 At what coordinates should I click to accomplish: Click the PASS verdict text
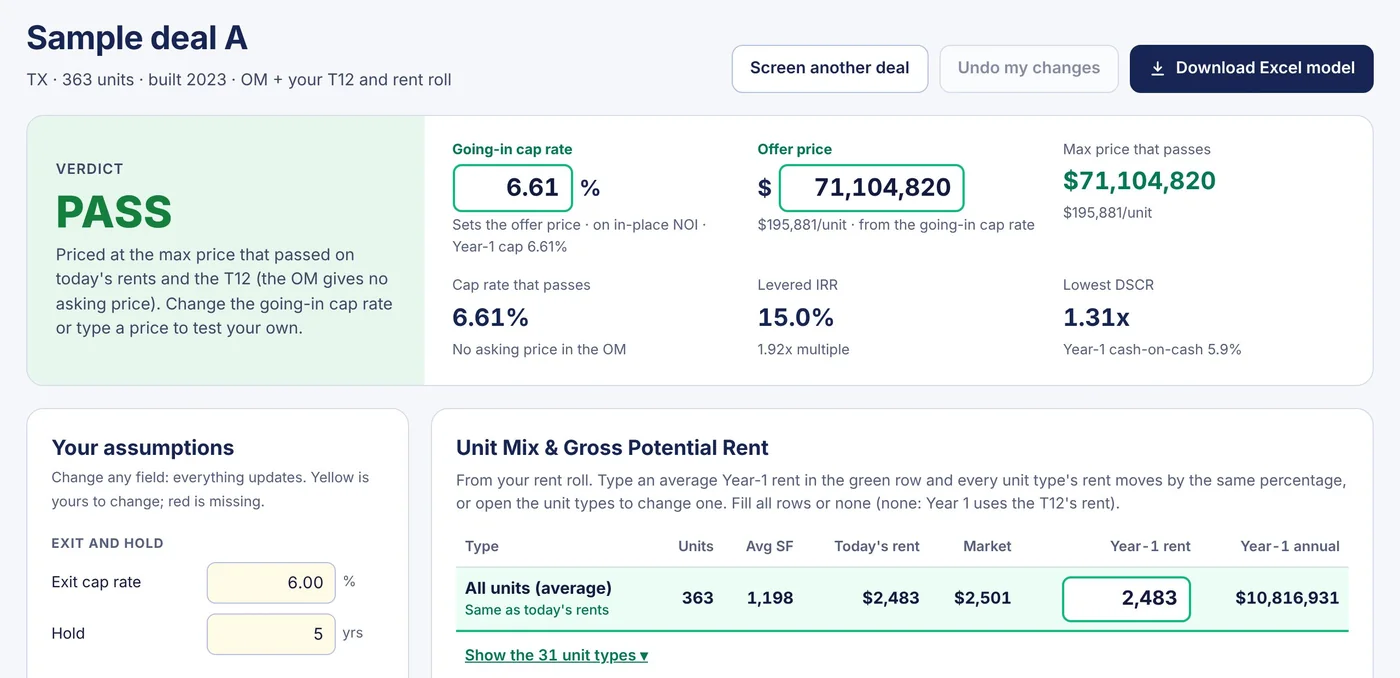click(x=114, y=212)
